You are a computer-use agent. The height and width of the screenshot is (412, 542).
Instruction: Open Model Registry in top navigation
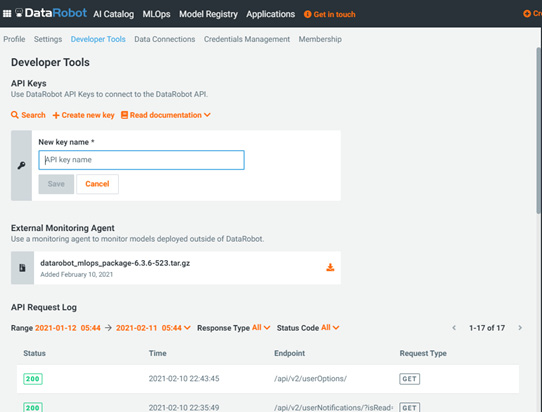208,14
